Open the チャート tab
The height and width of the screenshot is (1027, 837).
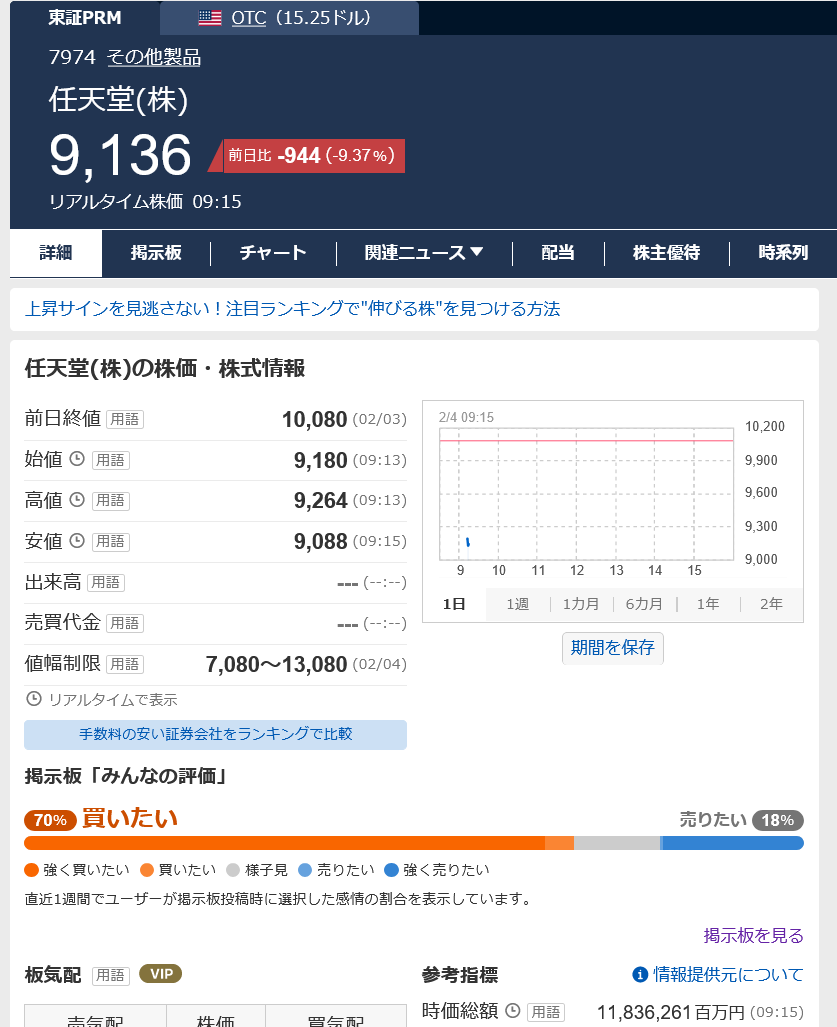pyautogui.click(x=273, y=253)
